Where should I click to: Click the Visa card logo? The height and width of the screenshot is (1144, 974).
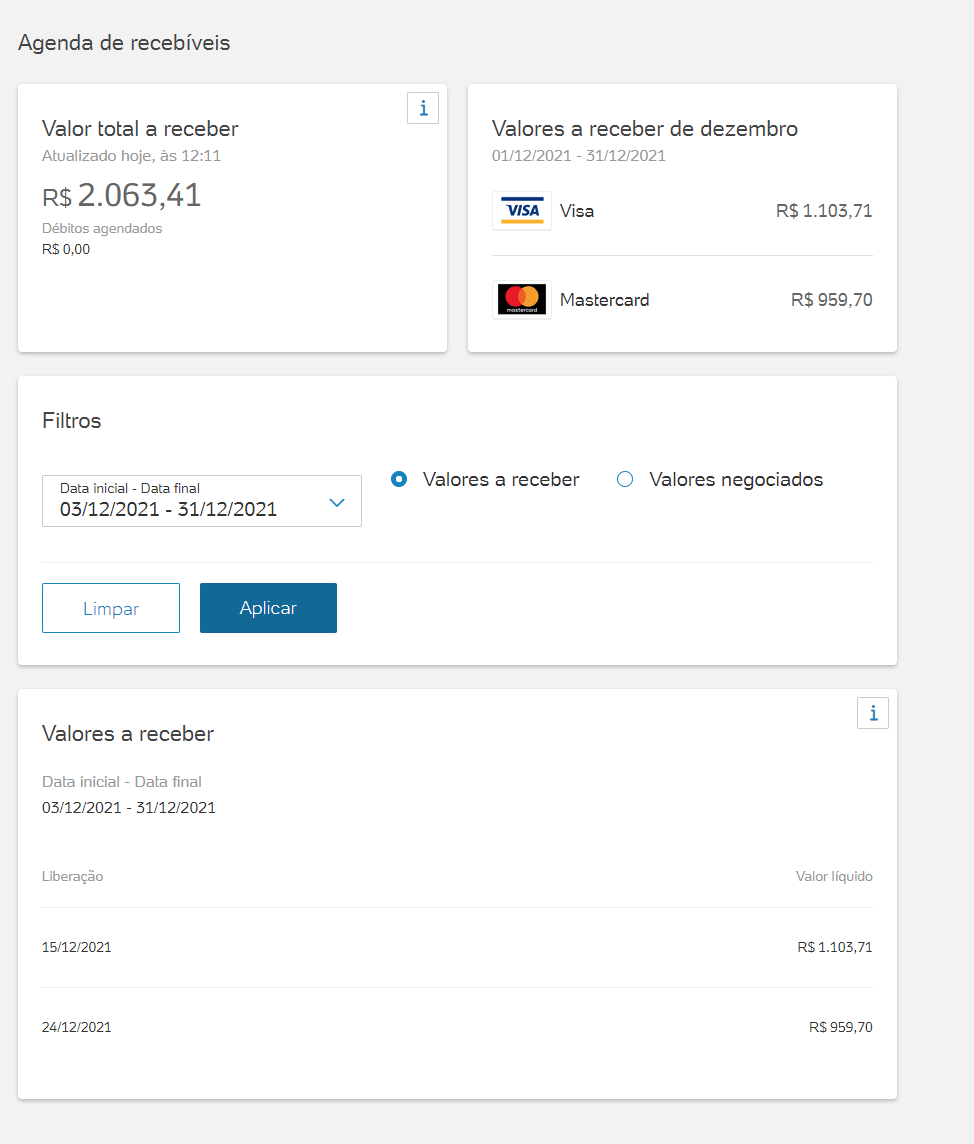point(522,211)
